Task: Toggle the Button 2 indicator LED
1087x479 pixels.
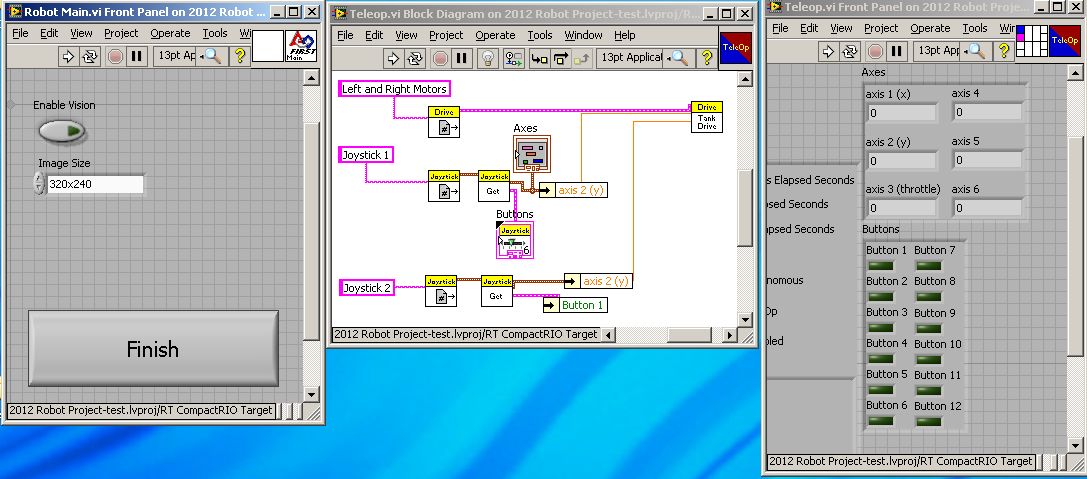Action: tap(881, 297)
